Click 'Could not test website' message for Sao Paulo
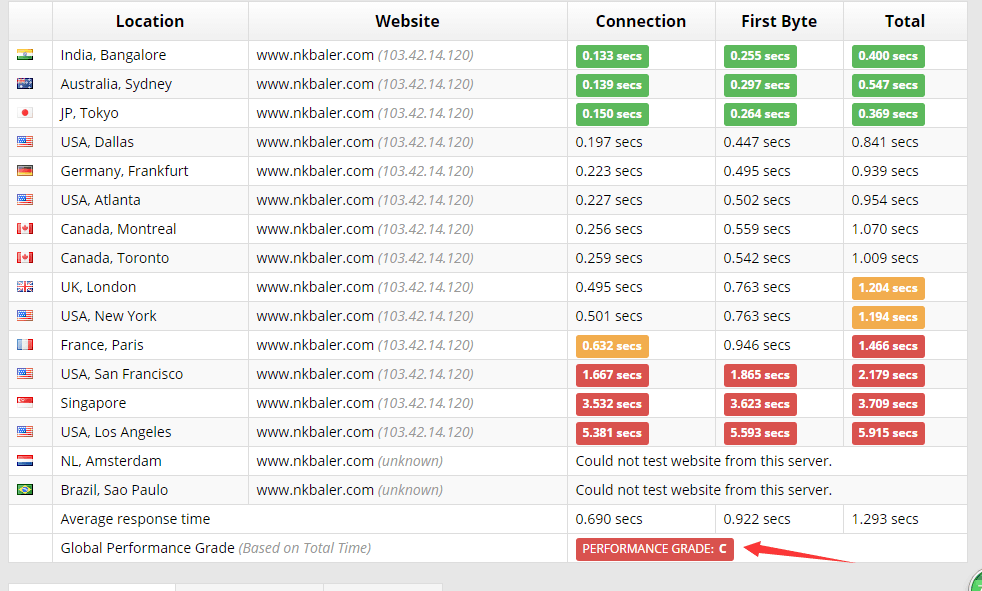The image size is (982, 591). pos(704,490)
